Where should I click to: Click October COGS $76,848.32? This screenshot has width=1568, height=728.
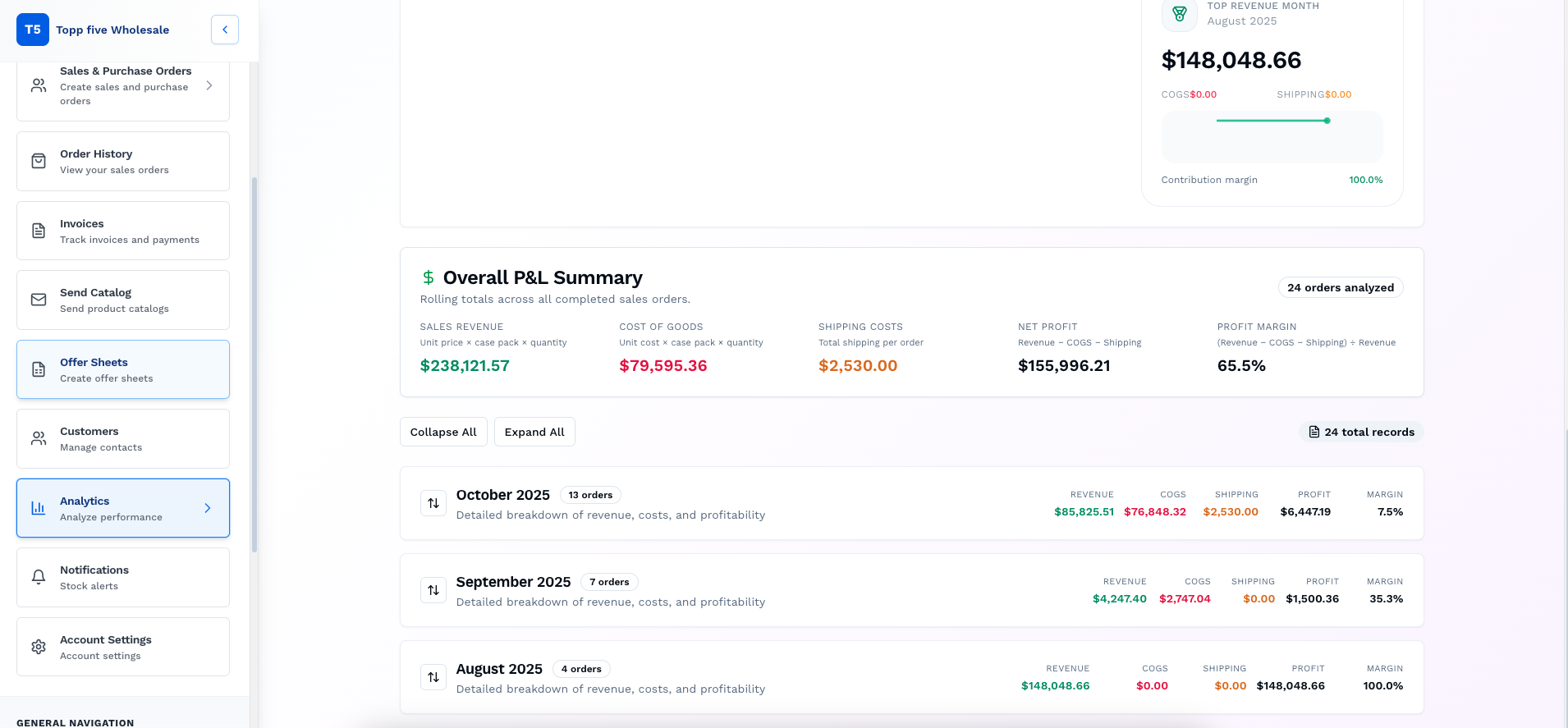[1155, 511]
